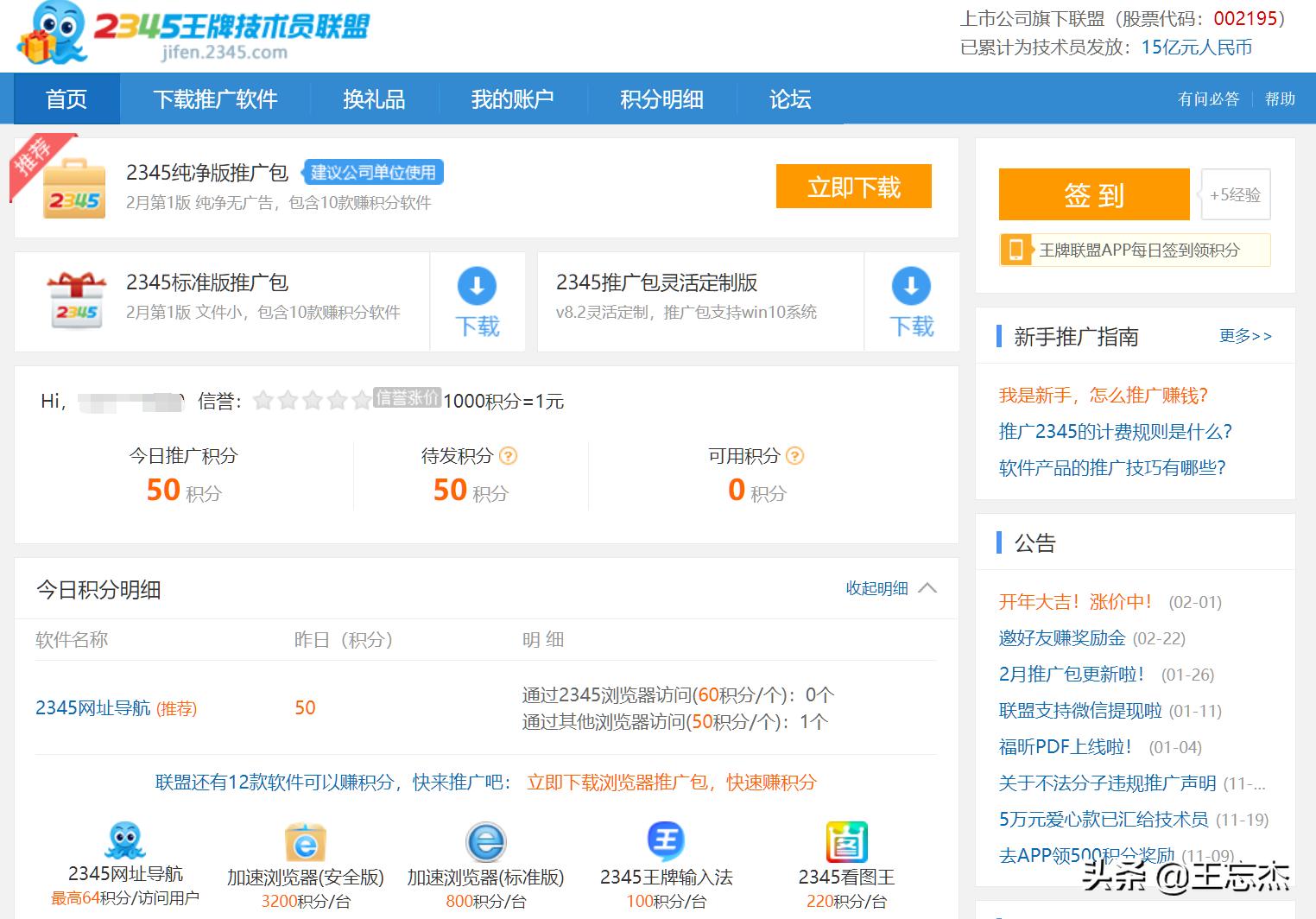
Task: Click the 加速浏览器(安全版) icon
Action: (304, 842)
